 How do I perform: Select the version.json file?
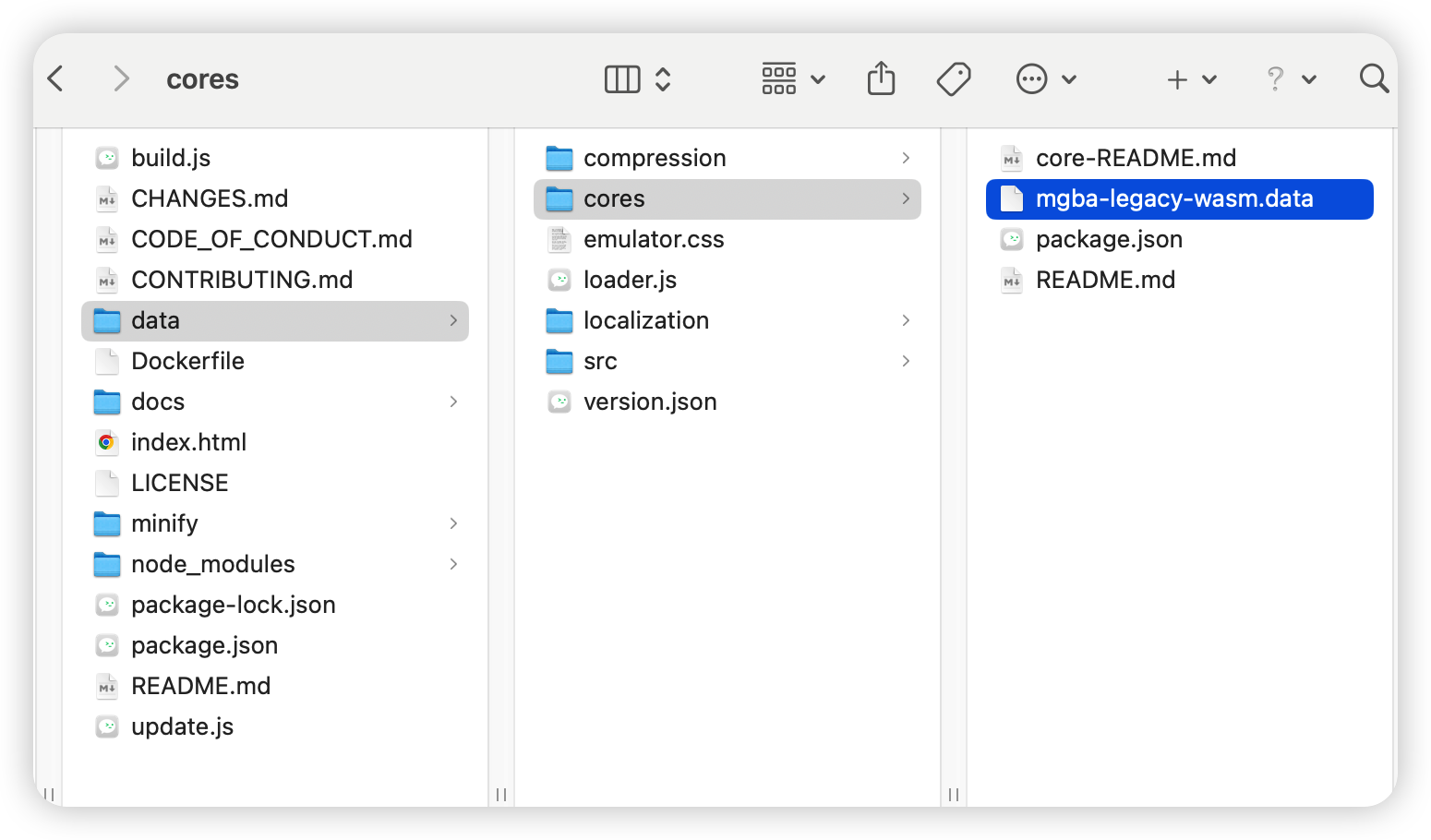point(649,402)
